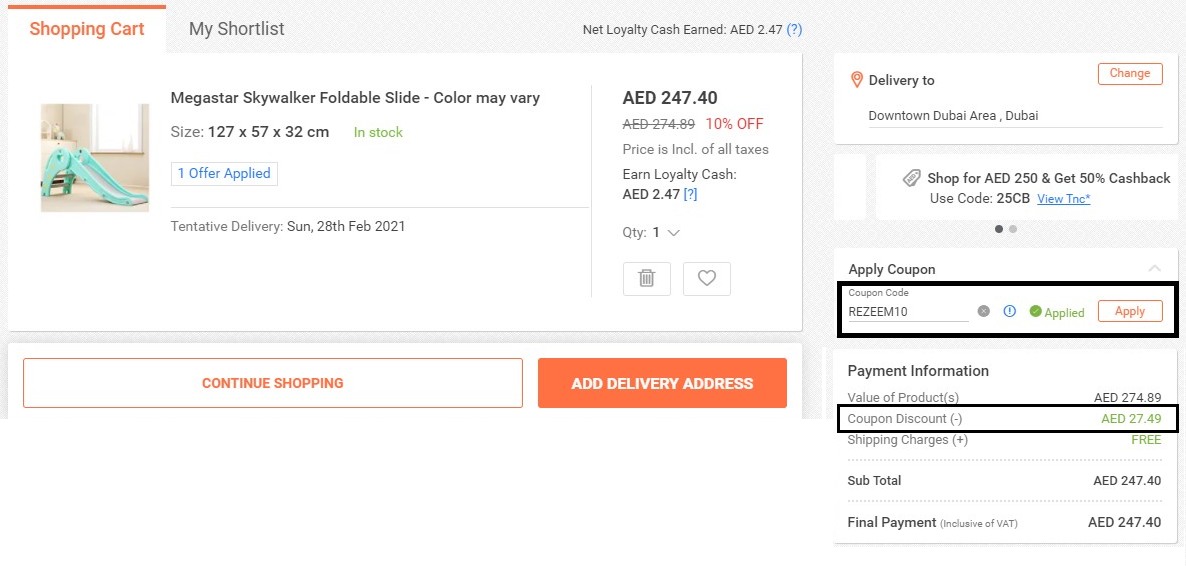Click the Add Delivery Address button

coord(662,383)
